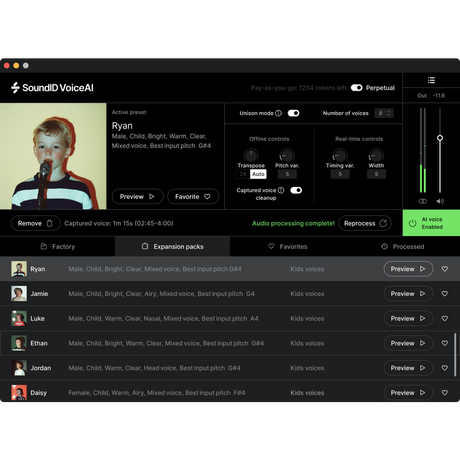Viewport: 460px width, 460px height.
Task: Click the Timing var. knob
Action: pos(340,155)
